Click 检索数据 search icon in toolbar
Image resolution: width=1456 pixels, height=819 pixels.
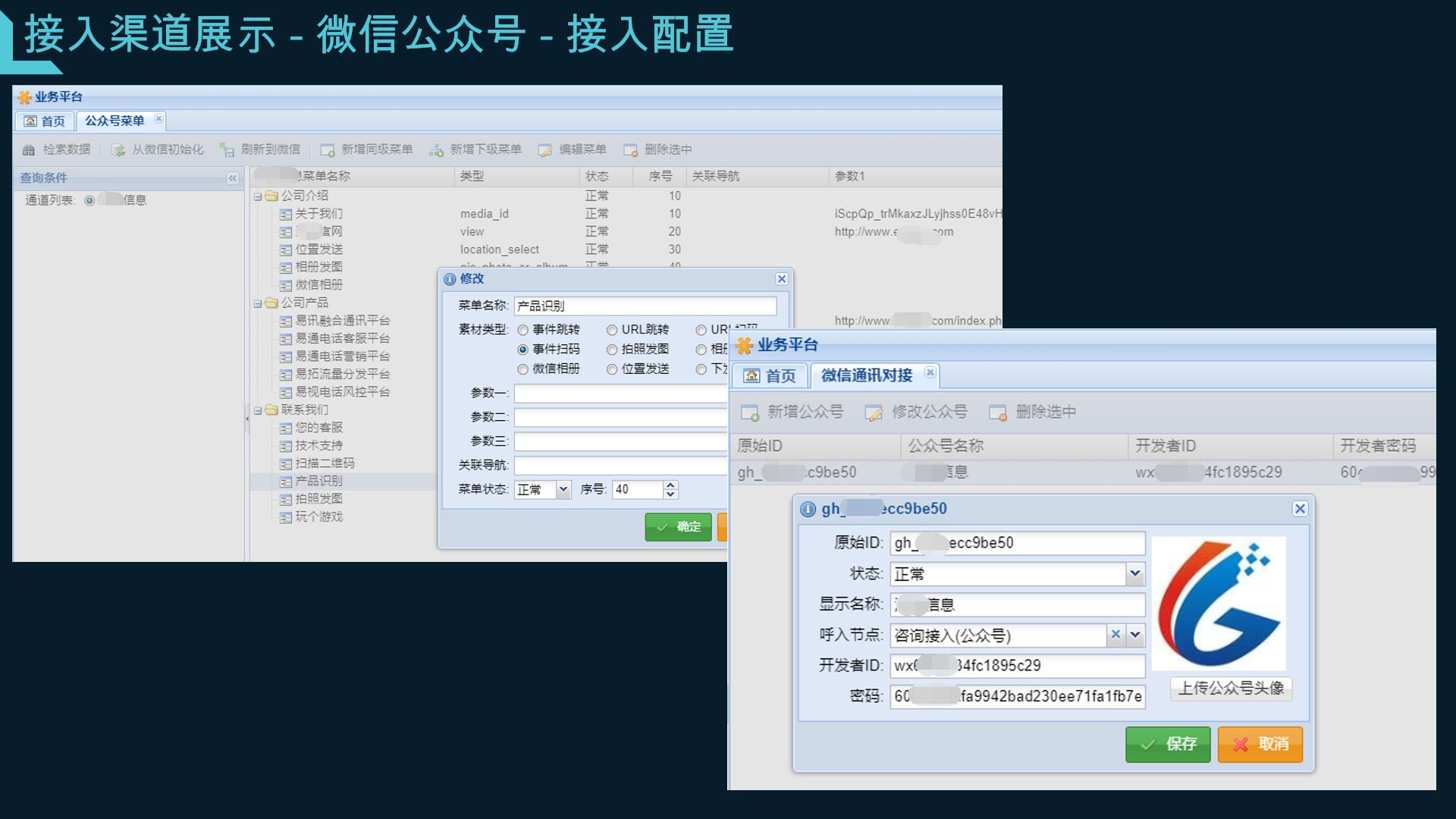tap(29, 150)
